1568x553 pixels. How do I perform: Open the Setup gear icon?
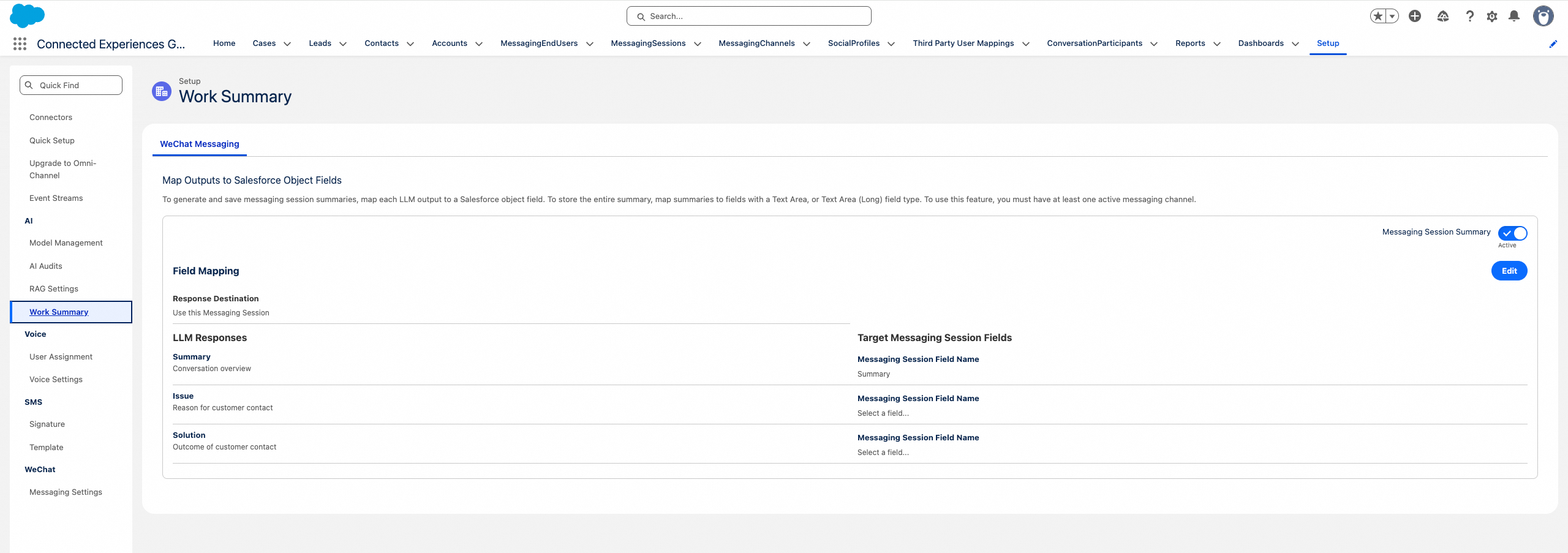point(1492,17)
